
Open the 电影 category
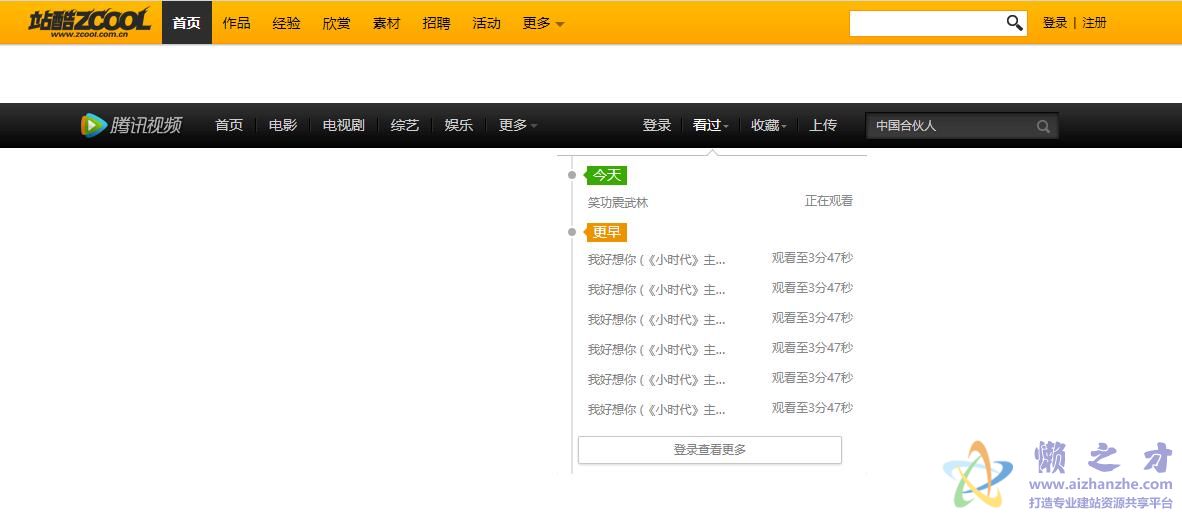click(x=283, y=125)
